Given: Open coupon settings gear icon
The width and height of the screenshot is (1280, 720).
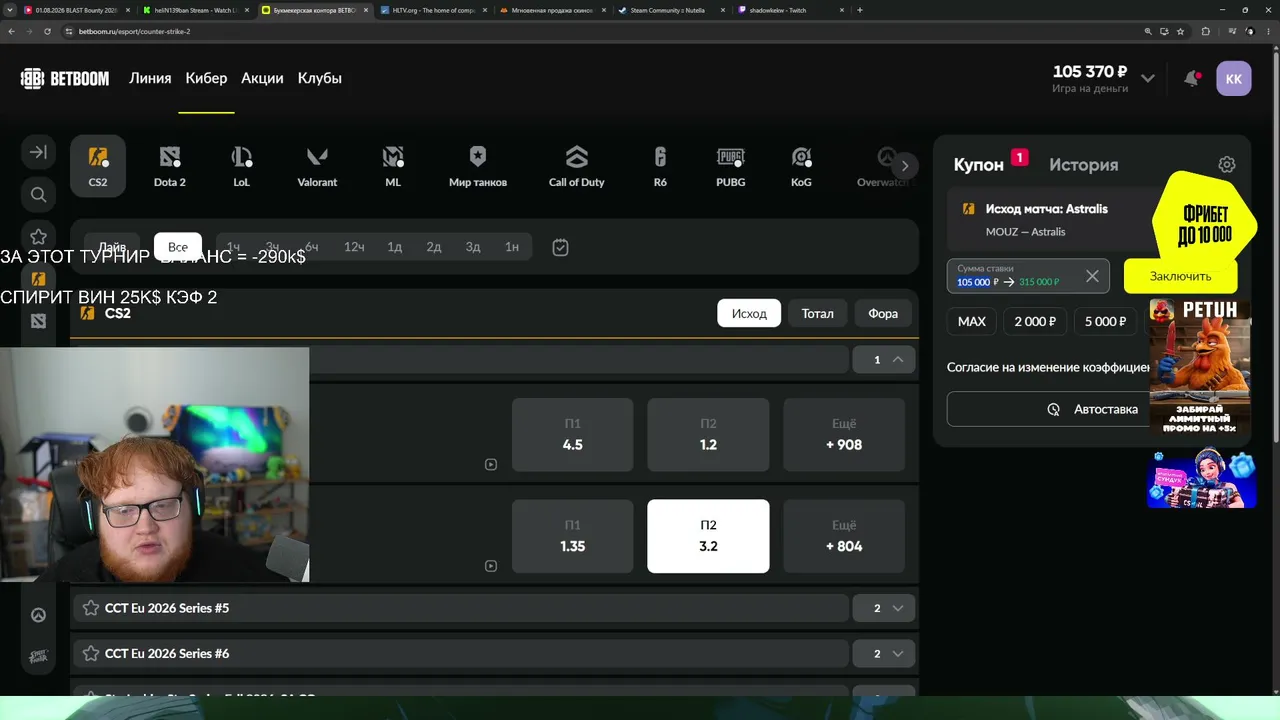Looking at the screenshot, I should click(1227, 165).
